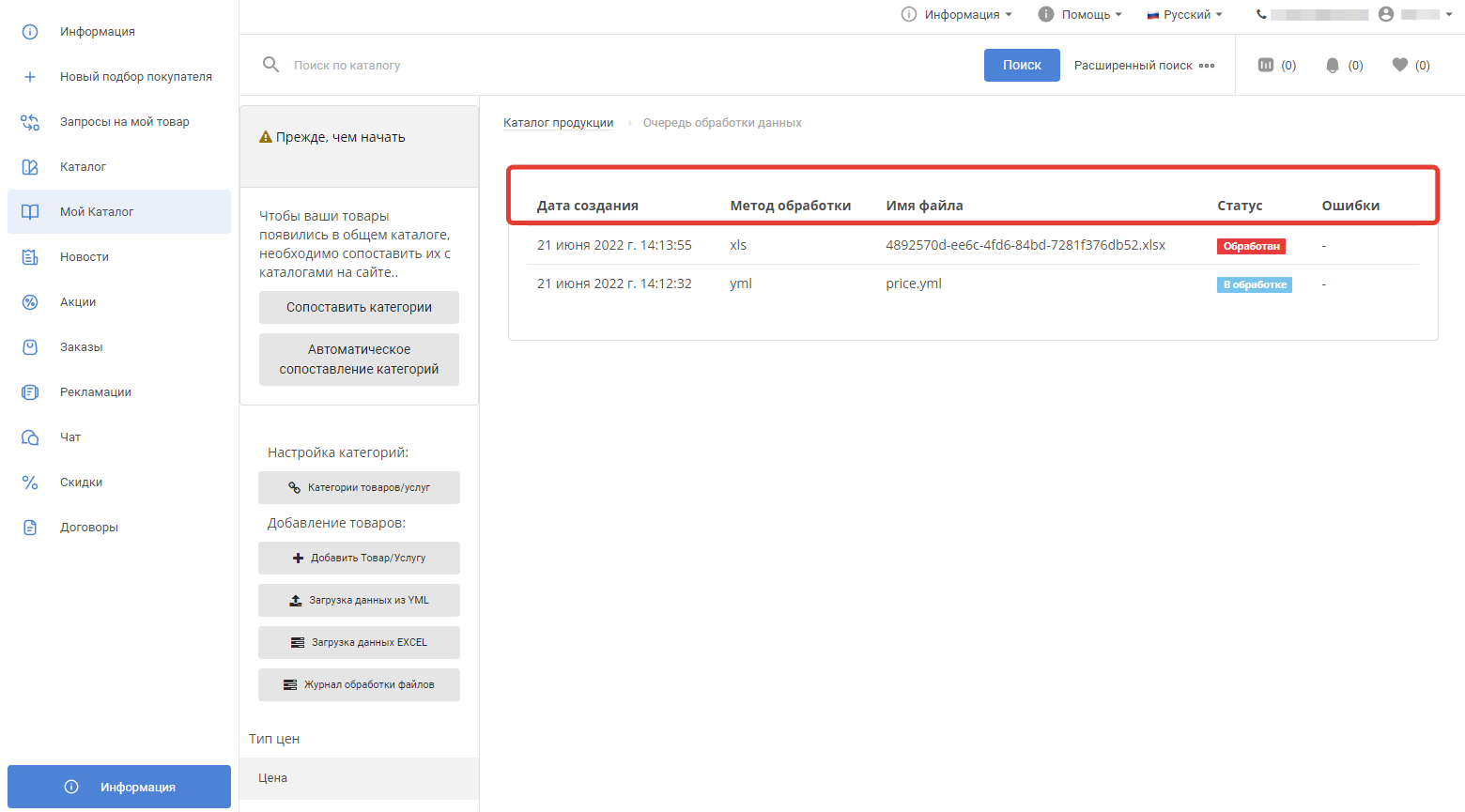Select Мой Каталог in sidebar menu

[x=97, y=211]
